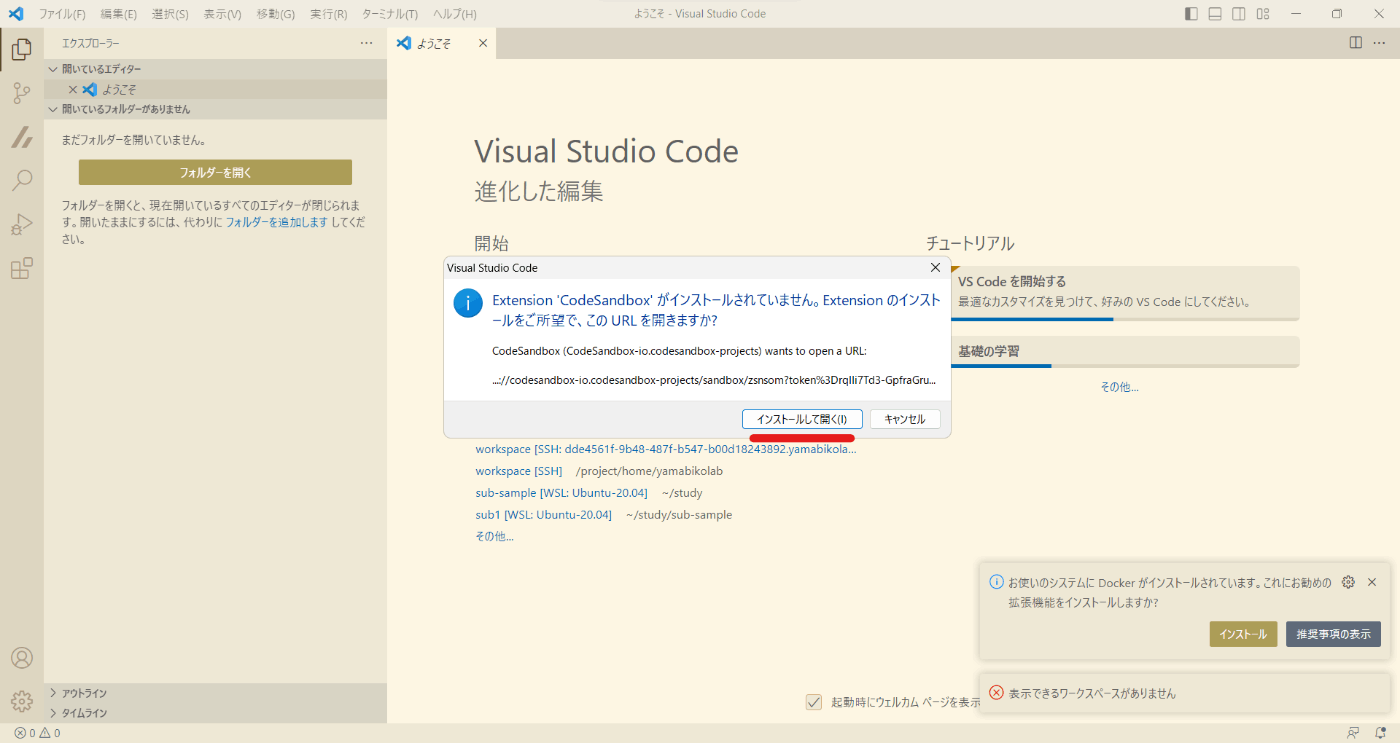
Task: Dismiss the Docker recommendation notification
Action: [1372, 582]
